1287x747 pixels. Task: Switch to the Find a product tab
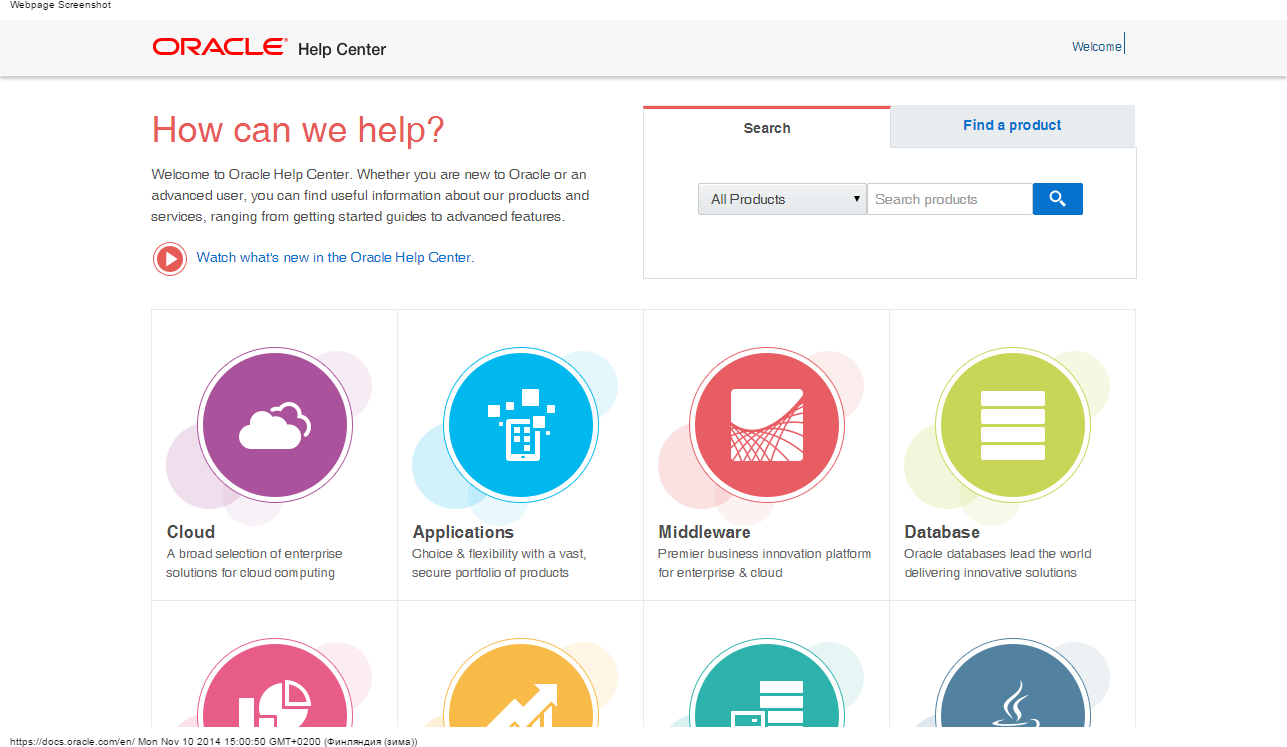click(x=1012, y=126)
